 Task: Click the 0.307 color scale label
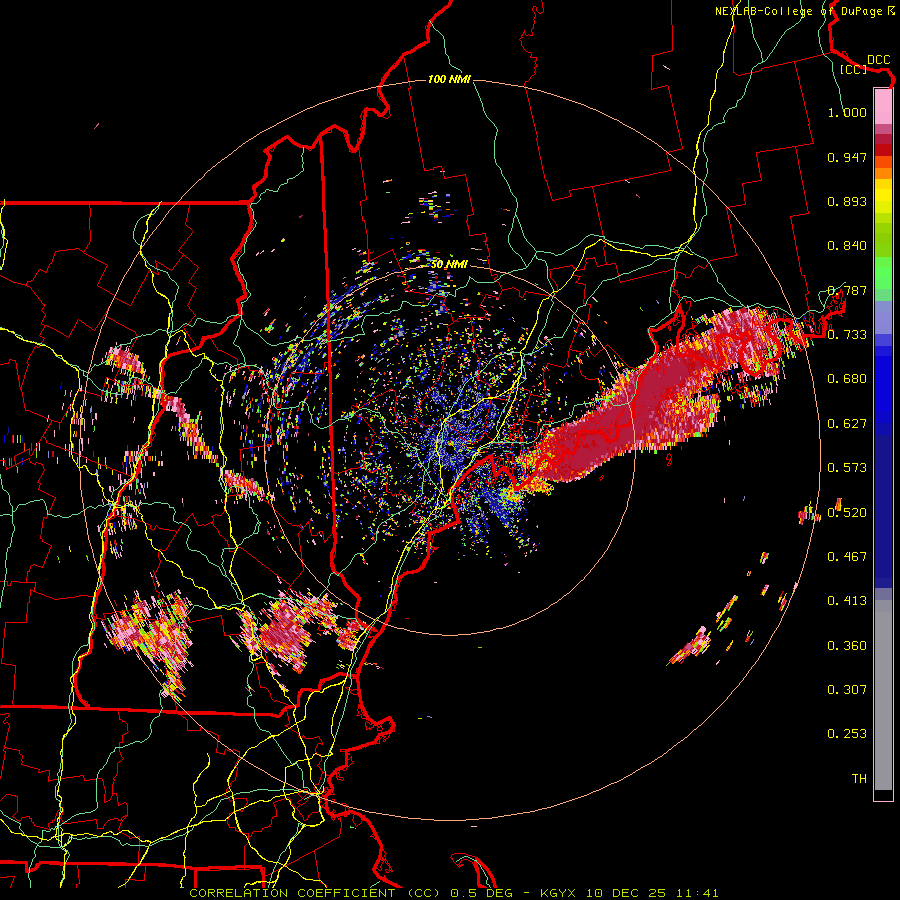(847, 689)
